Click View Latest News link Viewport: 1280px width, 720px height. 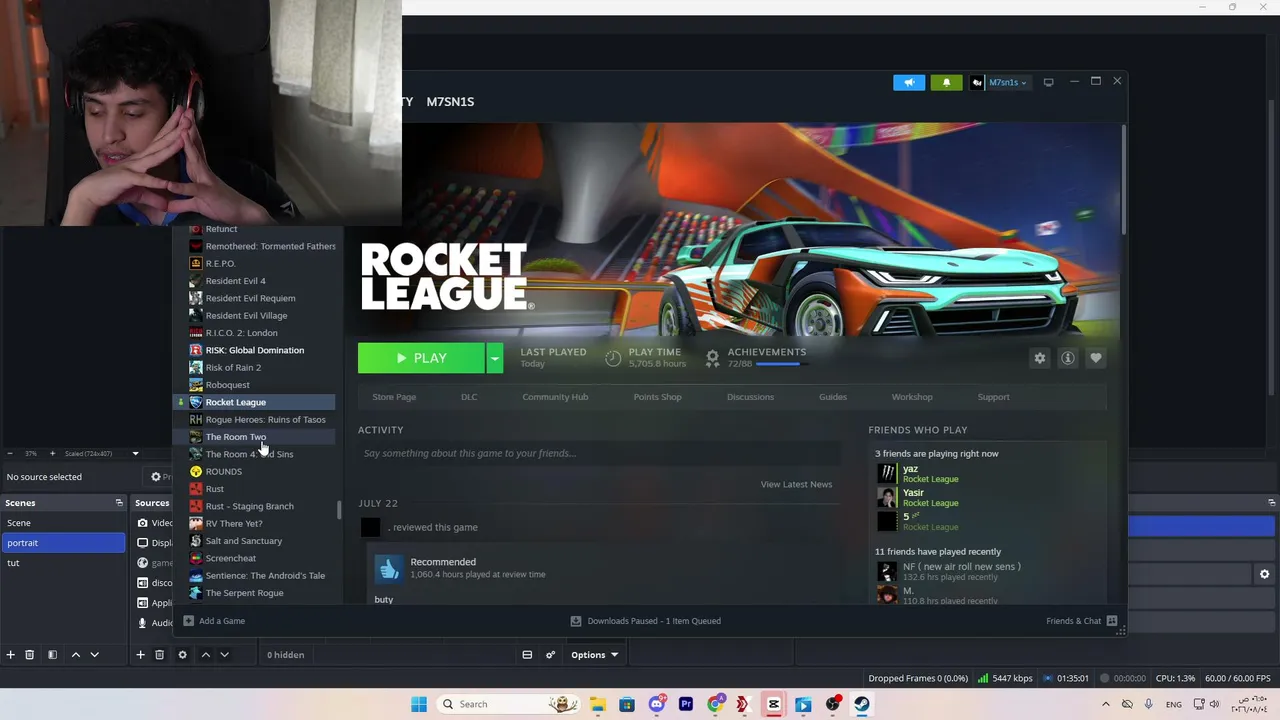[796, 484]
